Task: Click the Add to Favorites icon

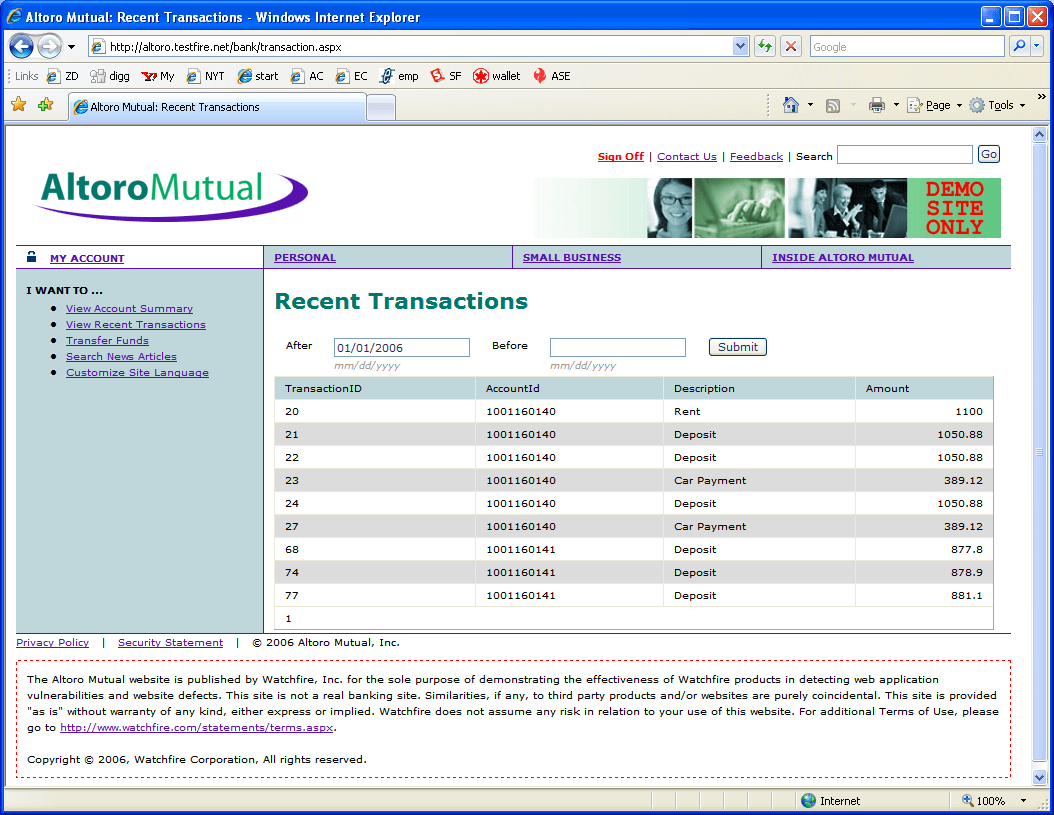Action: (x=45, y=105)
